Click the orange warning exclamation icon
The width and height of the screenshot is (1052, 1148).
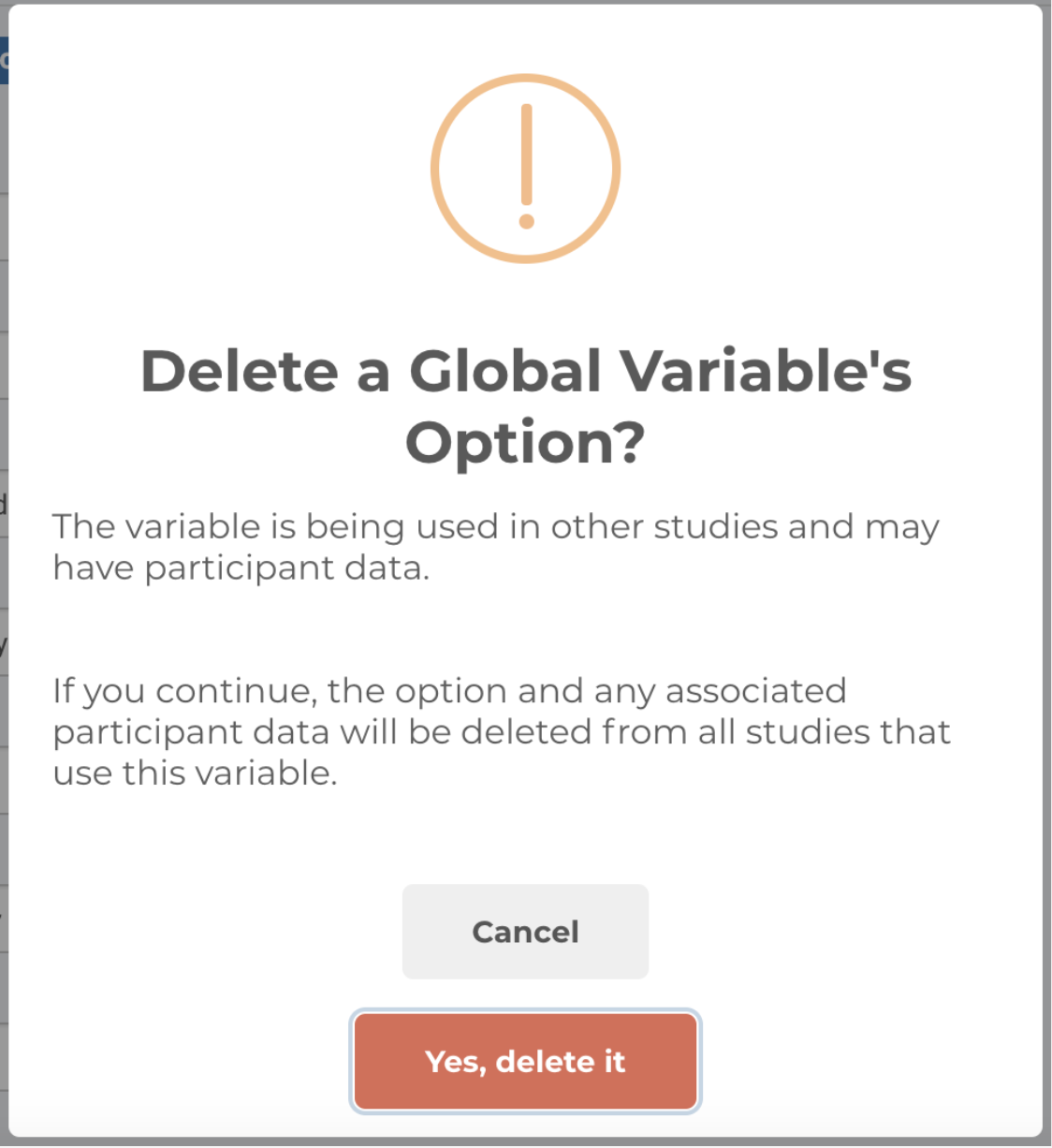click(525, 169)
